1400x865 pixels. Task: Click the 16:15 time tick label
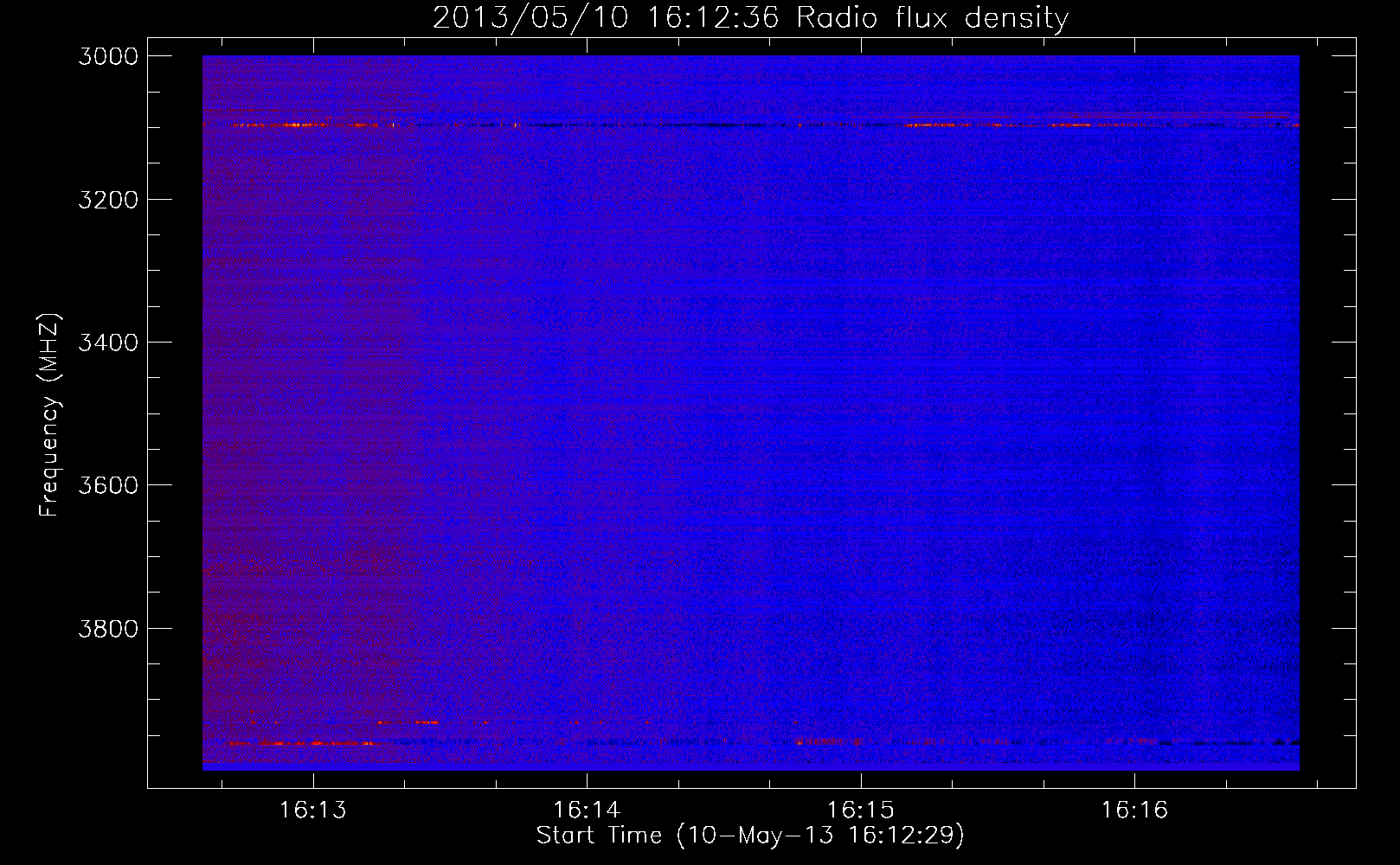coord(860,810)
